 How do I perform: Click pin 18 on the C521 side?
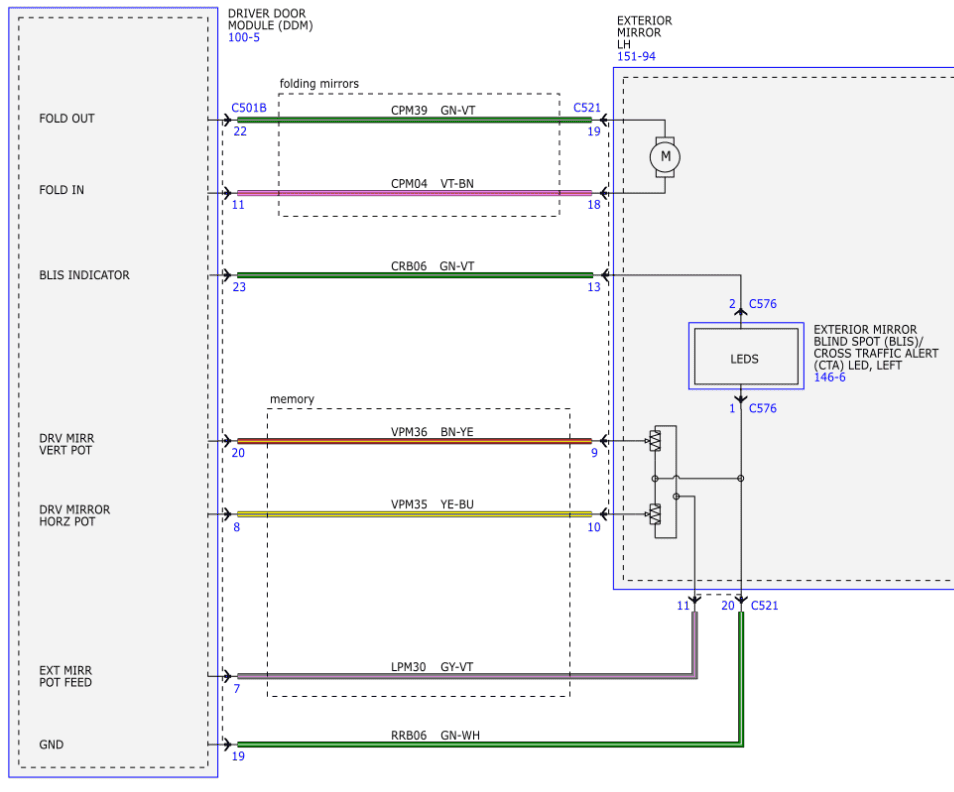(594, 205)
